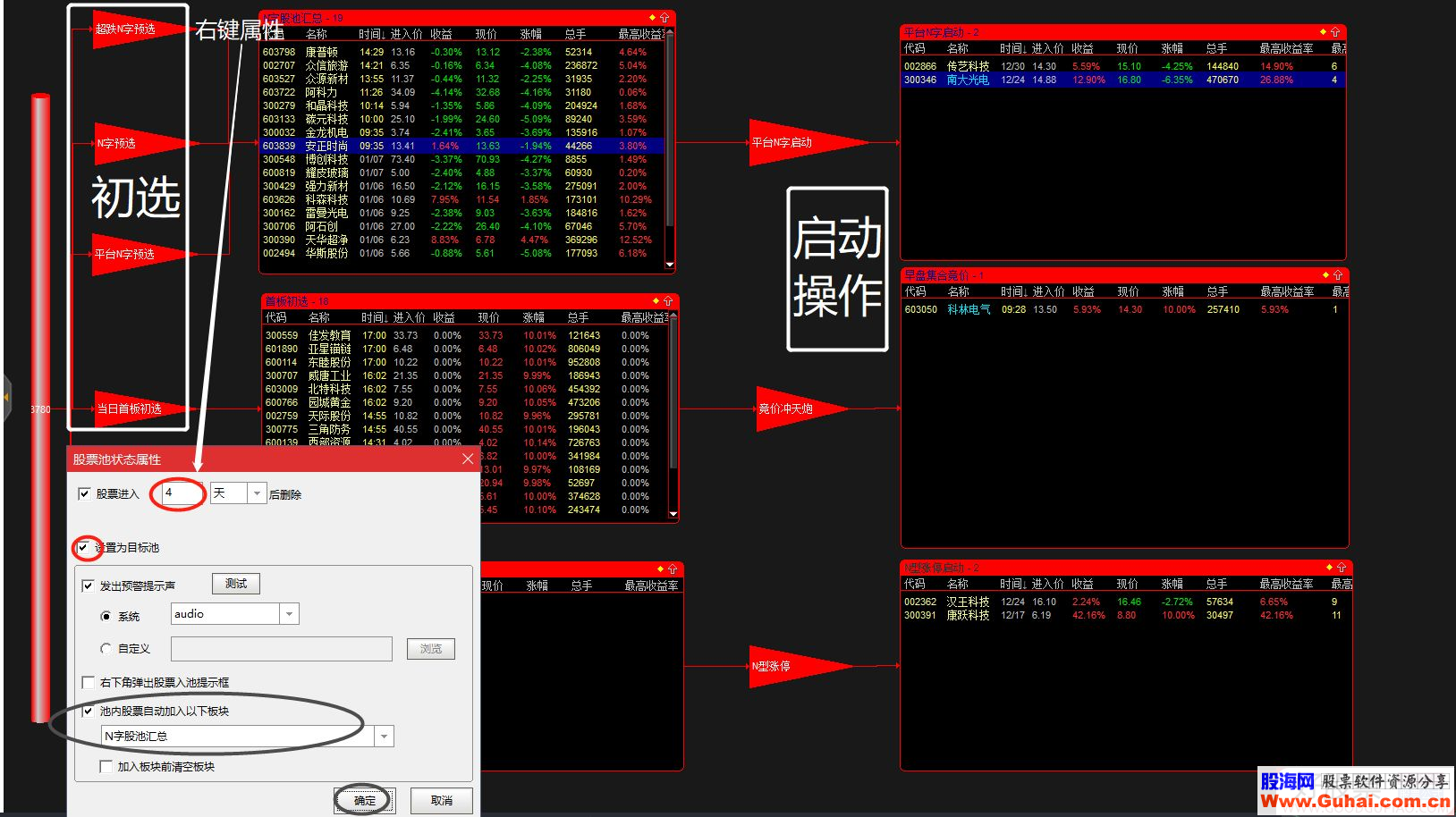The height and width of the screenshot is (817, 1456).
Task: Click up-arrow icon in panel behind the dialog
Action: coord(673,569)
